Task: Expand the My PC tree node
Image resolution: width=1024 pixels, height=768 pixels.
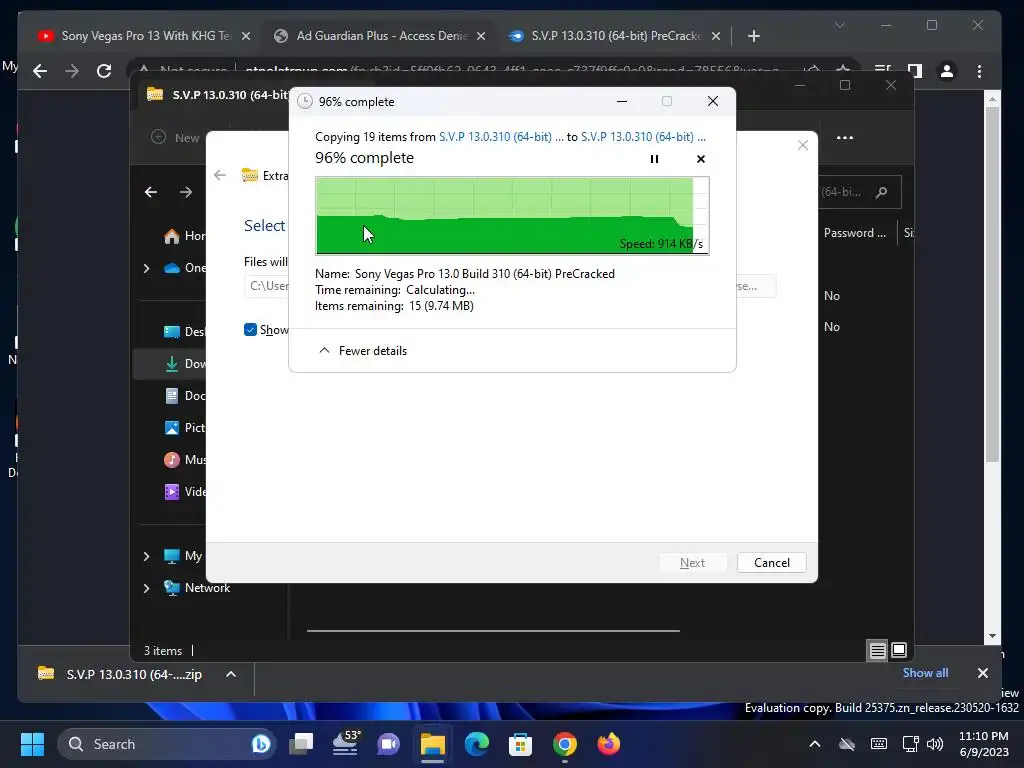Action: click(x=146, y=556)
